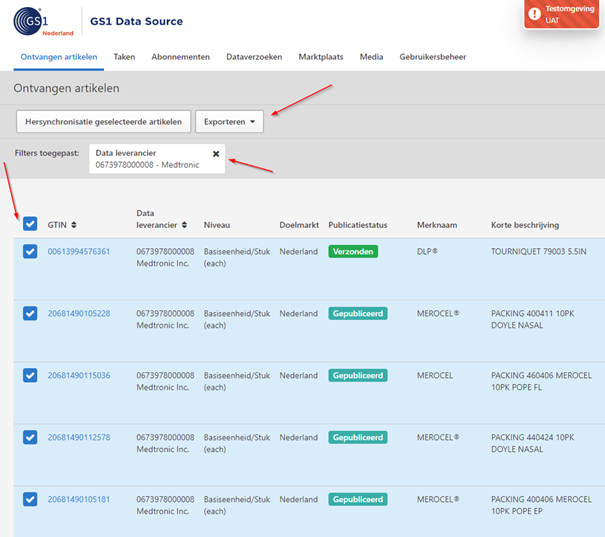This screenshot has width=605, height=537.
Task: Click Gepubliceerd badge in MEROCEL 460406 row
Action: (x=358, y=375)
